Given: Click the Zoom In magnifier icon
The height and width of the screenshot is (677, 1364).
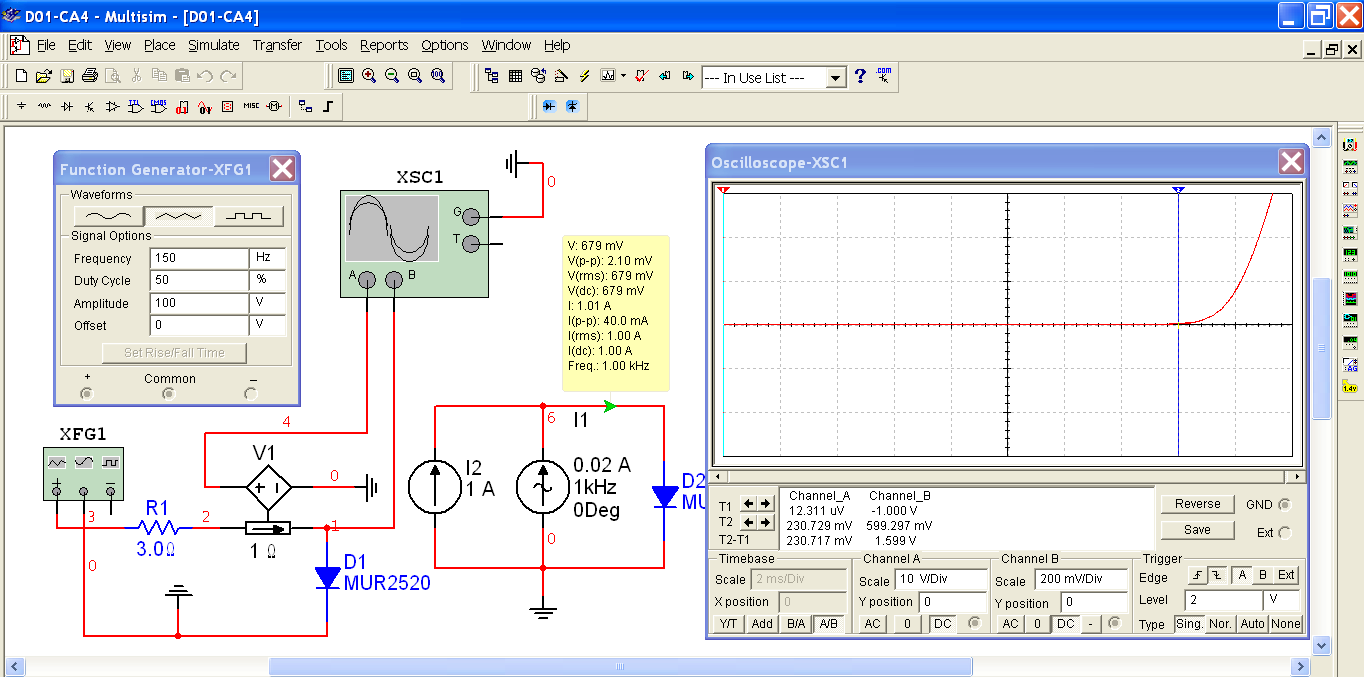Looking at the screenshot, I should (369, 76).
